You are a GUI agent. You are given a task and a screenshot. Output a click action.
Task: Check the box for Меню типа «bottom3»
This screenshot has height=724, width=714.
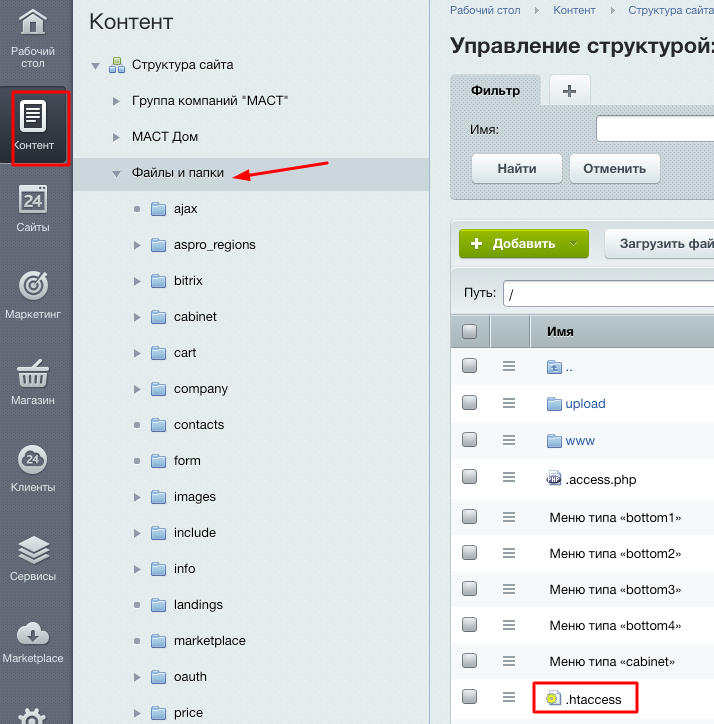click(x=470, y=588)
